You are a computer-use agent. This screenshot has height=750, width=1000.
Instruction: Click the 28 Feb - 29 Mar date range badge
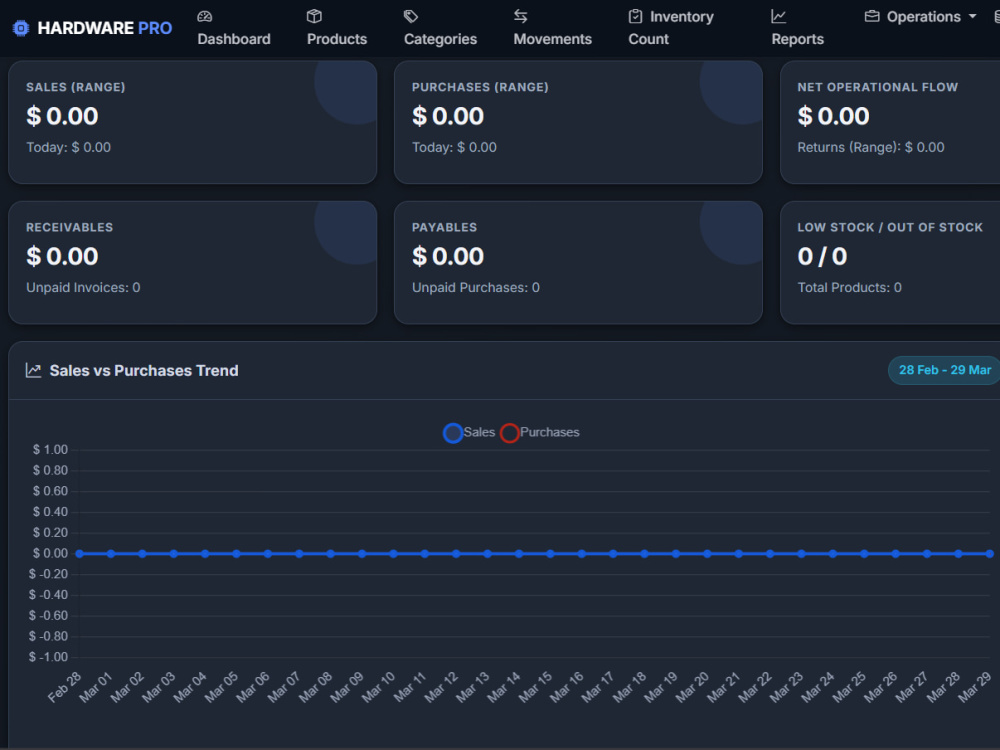coord(945,370)
